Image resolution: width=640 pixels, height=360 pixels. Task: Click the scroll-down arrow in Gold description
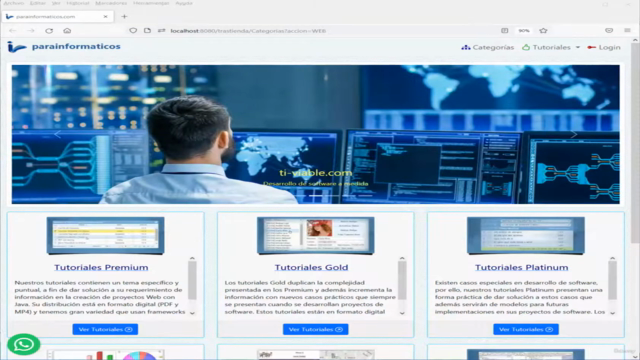(402, 313)
